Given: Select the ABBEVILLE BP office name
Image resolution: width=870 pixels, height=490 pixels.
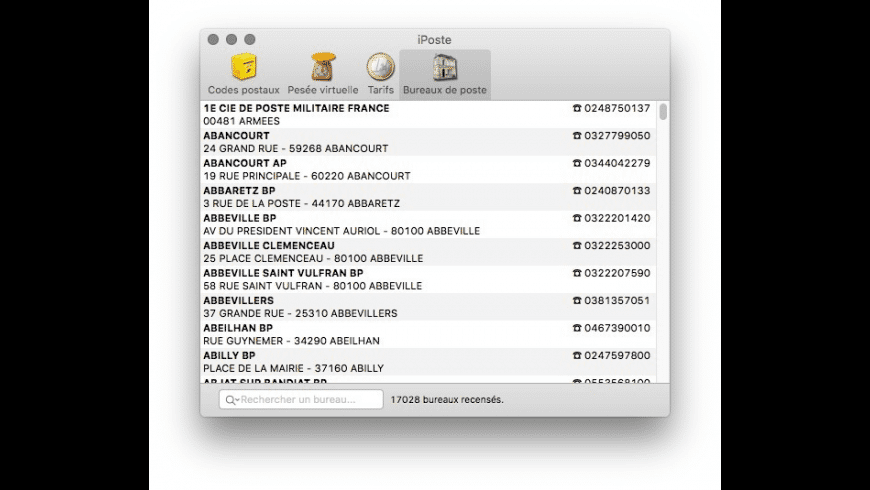Looking at the screenshot, I should click(x=240, y=218).
